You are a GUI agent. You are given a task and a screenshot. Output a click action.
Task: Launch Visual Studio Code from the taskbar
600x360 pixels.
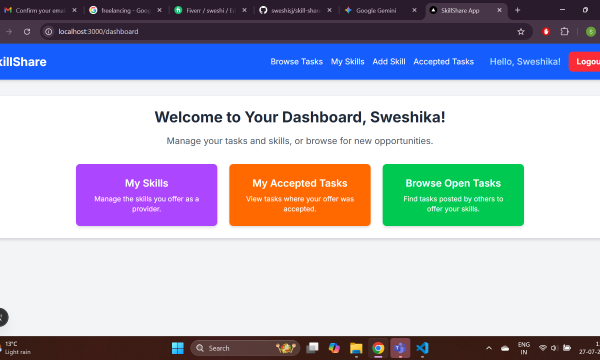(422, 348)
